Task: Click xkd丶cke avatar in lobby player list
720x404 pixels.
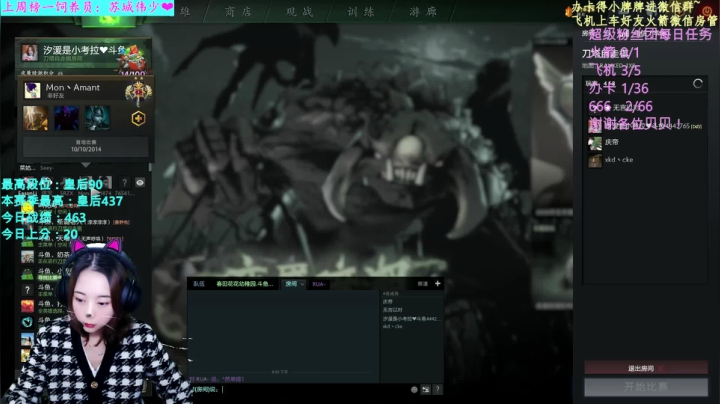Action: (595, 160)
